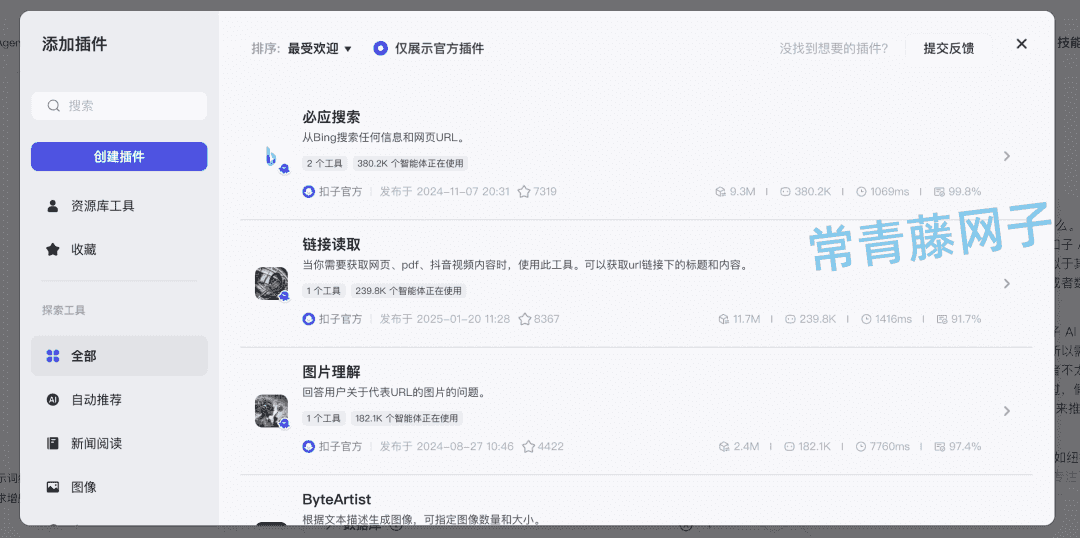Viewport: 1080px width, 538px height.
Task: Click the 回答用户关于代表URL的图片的问题 description
Action: [x=396, y=393]
